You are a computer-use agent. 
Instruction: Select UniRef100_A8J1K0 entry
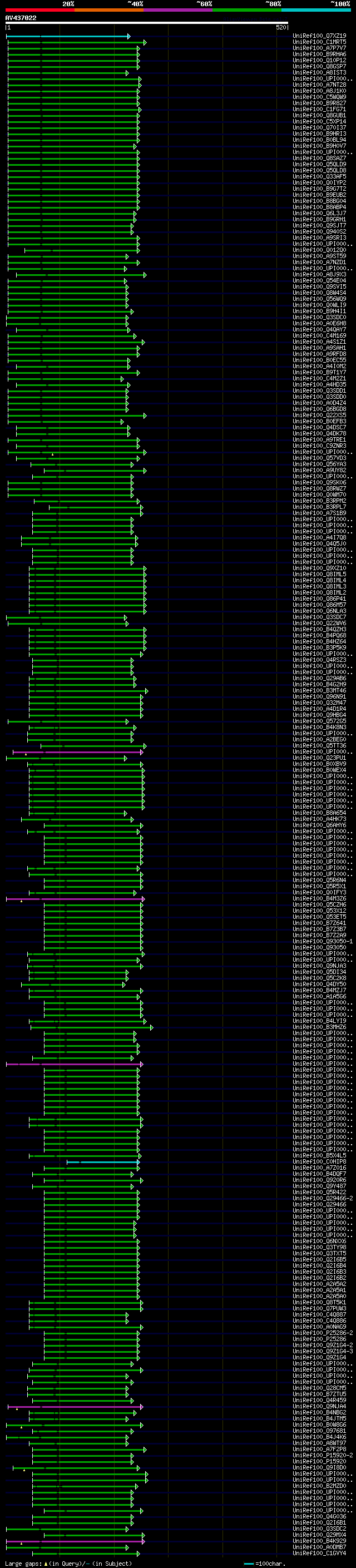tap(319, 91)
